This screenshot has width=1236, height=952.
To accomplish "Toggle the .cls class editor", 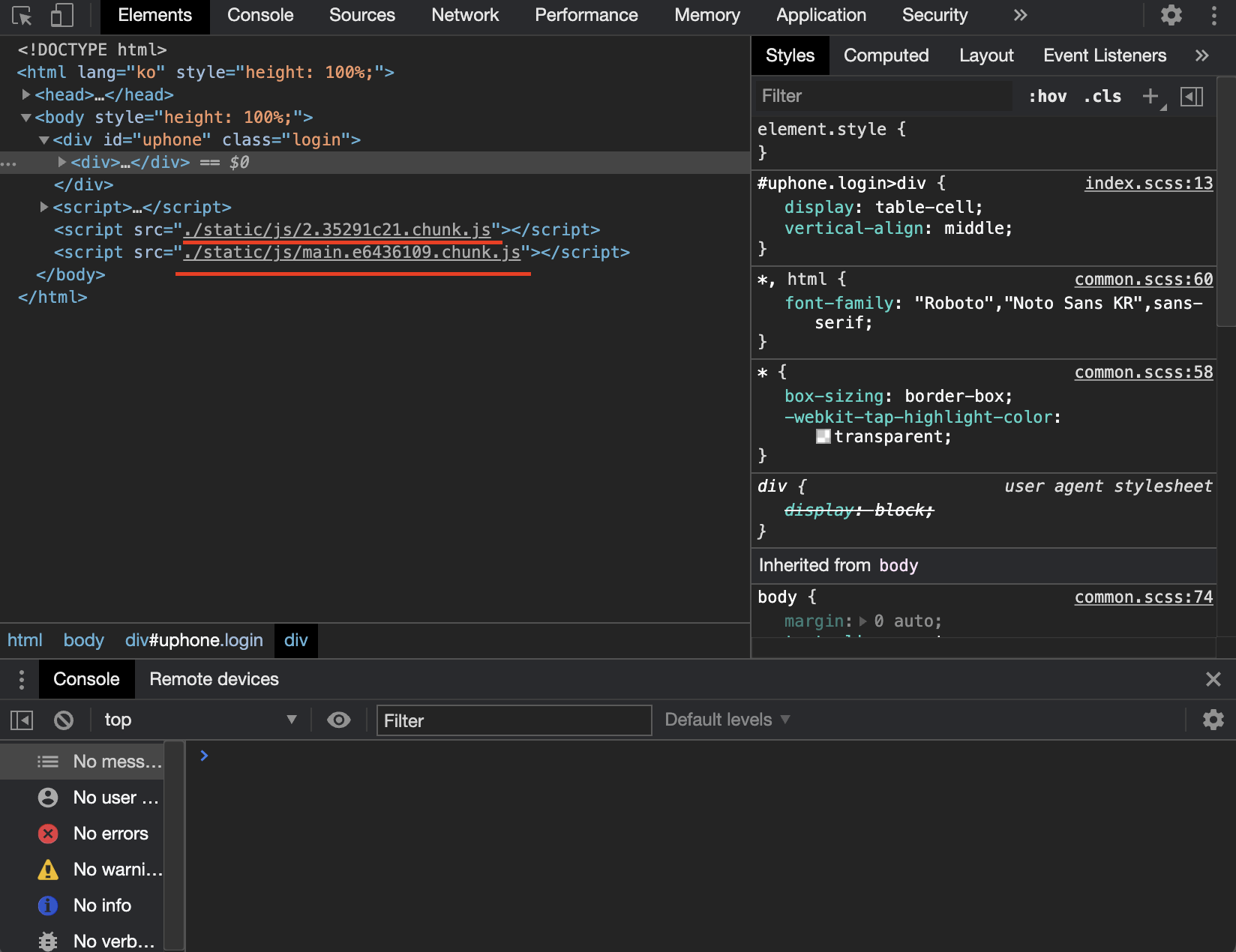I will (x=1102, y=96).
